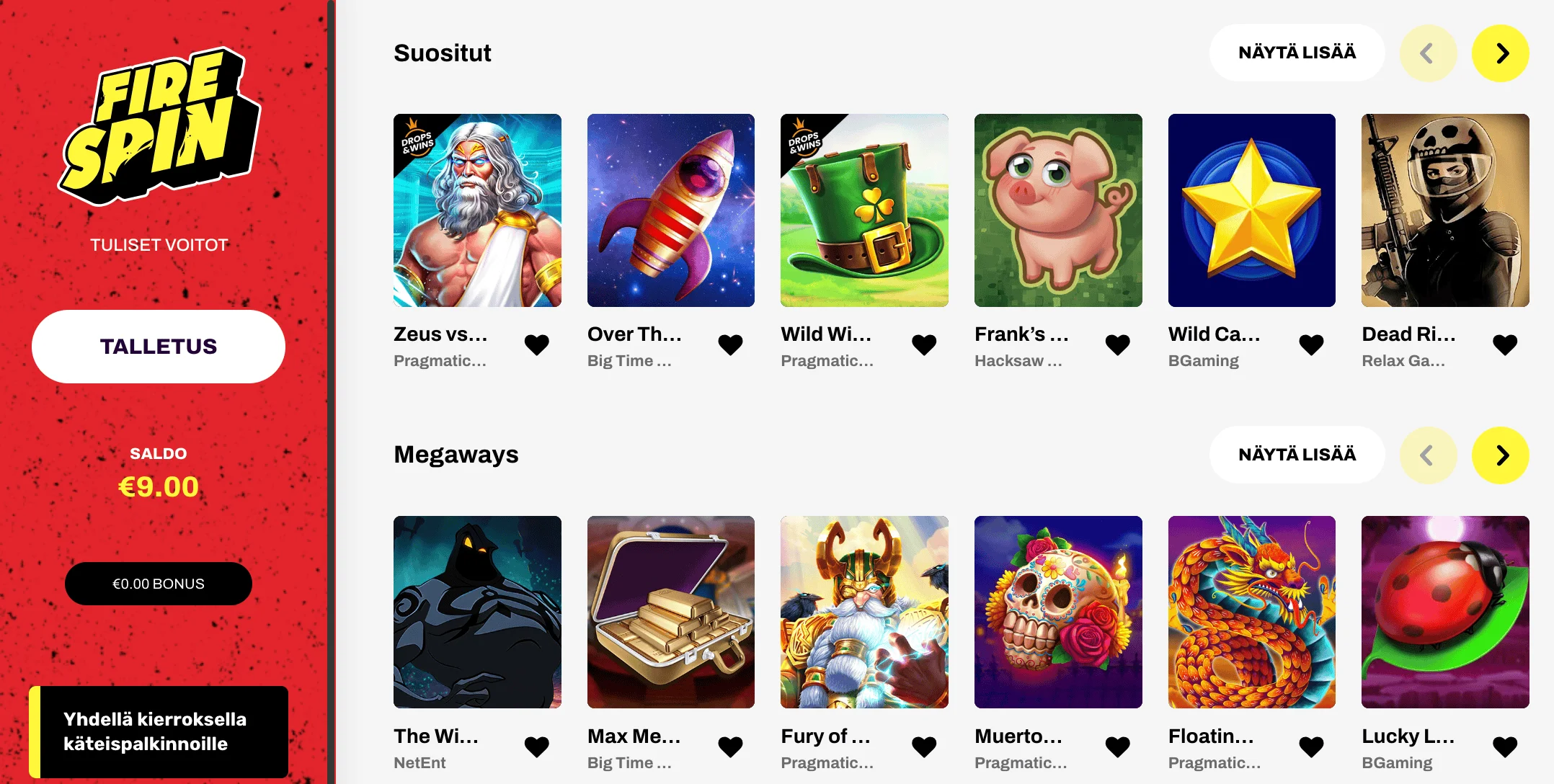The width and height of the screenshot is (1554, 784).
Task: Click heart icon beside Frank's game
Action: coord(1117,345)
